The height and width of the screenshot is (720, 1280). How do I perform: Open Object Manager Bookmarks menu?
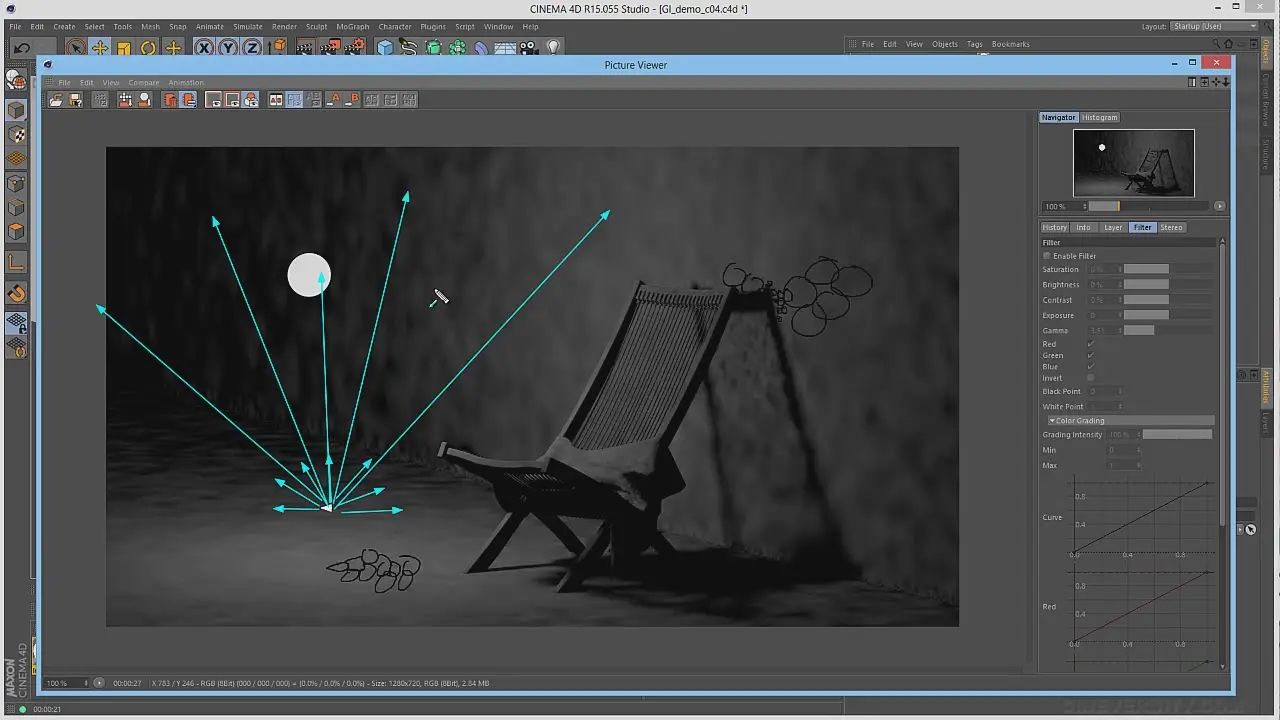pos(1010,44)
